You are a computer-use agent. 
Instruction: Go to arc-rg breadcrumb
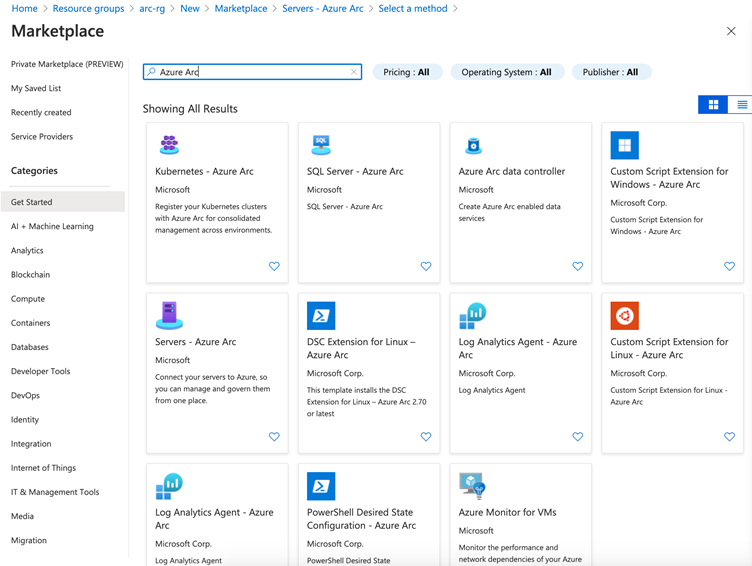[x=152, y=9]
